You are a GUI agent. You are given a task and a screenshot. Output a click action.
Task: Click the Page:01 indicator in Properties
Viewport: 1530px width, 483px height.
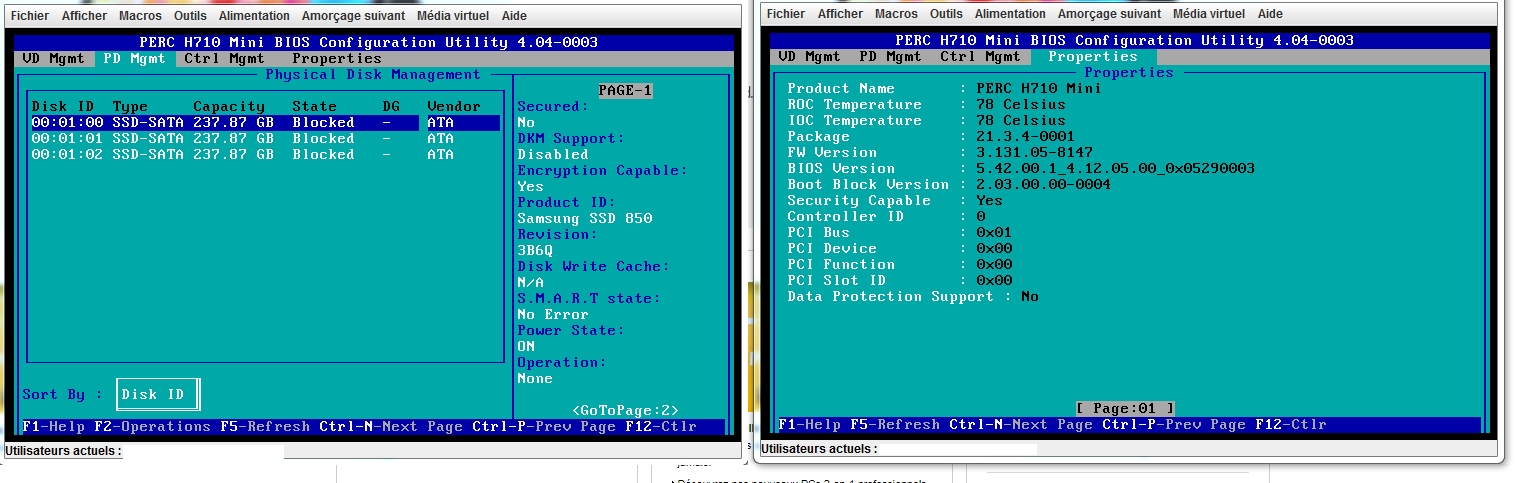[1125, 408]
